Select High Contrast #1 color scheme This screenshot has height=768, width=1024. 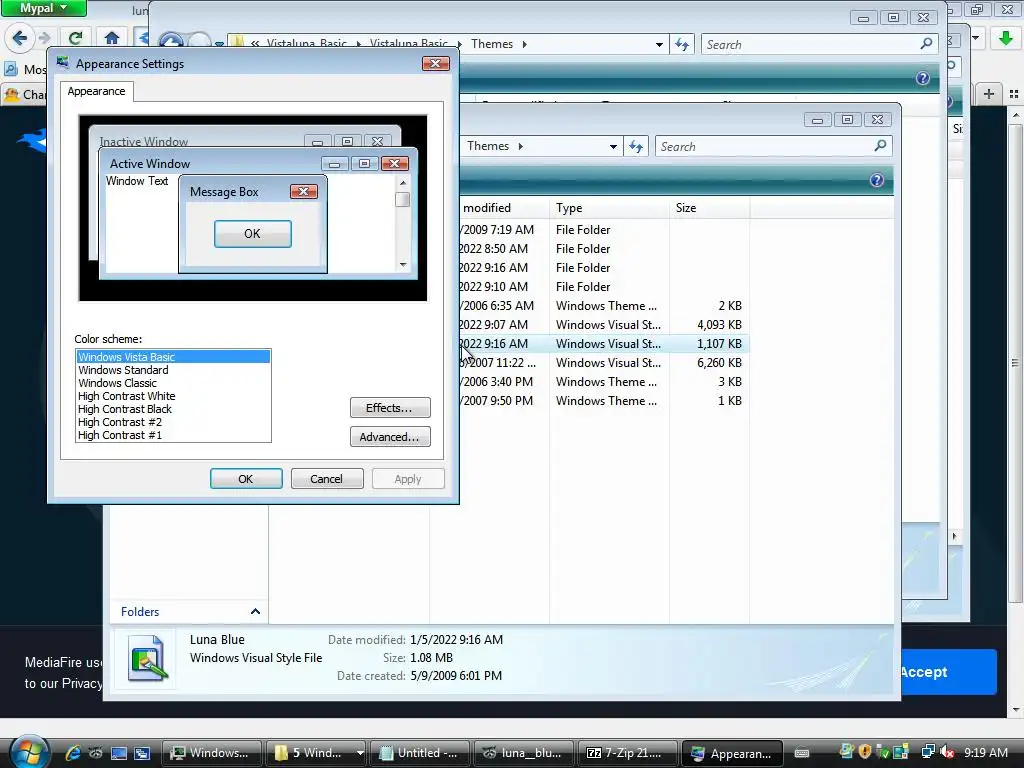(173, 435)
